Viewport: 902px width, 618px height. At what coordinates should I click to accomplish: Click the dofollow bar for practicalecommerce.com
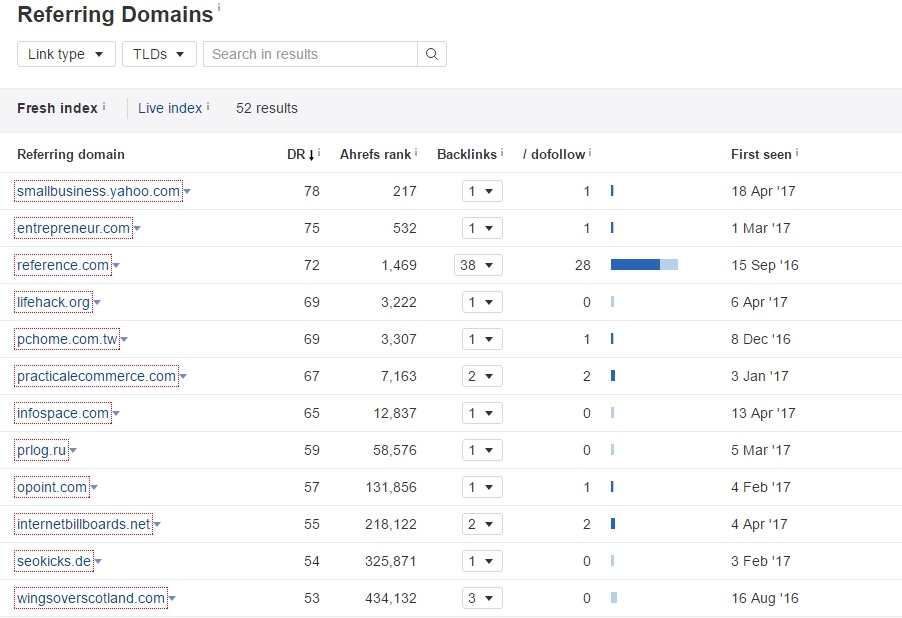pyautogui.click(x=613, y=376)
